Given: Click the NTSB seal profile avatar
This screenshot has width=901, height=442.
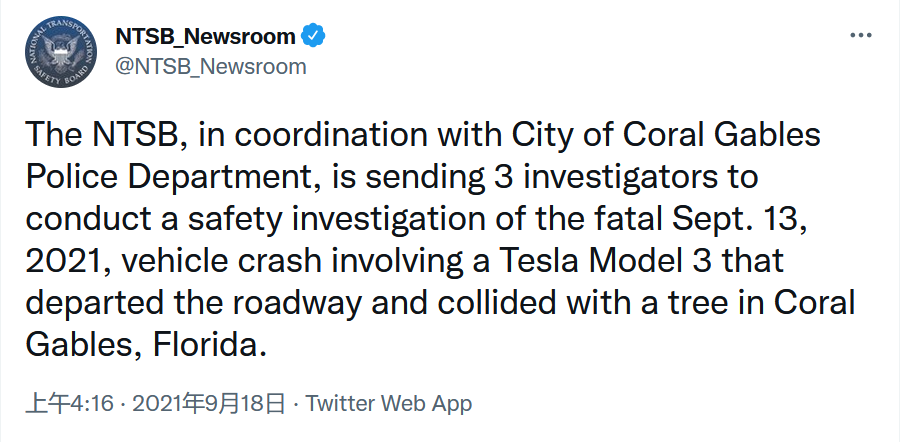Looking at the screenshot, I should pyautogui.click(x=64, y=52).
